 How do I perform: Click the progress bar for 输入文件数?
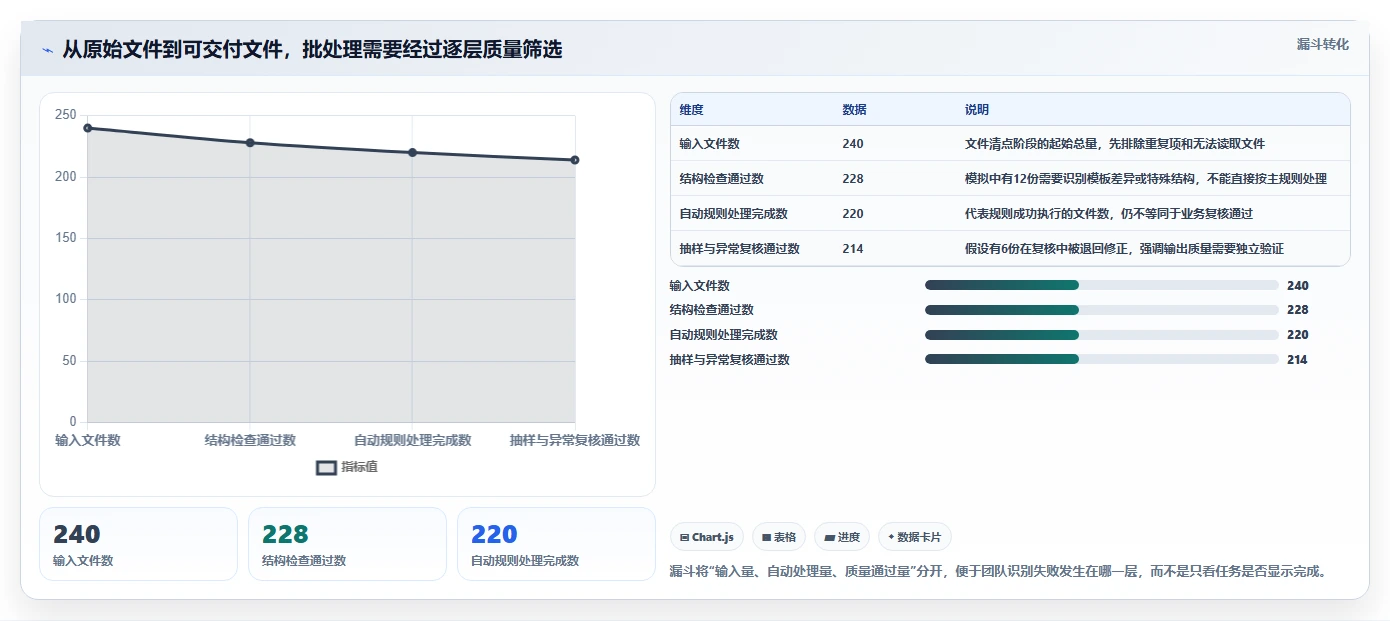pyautogui.click(x=1102, y=285)
